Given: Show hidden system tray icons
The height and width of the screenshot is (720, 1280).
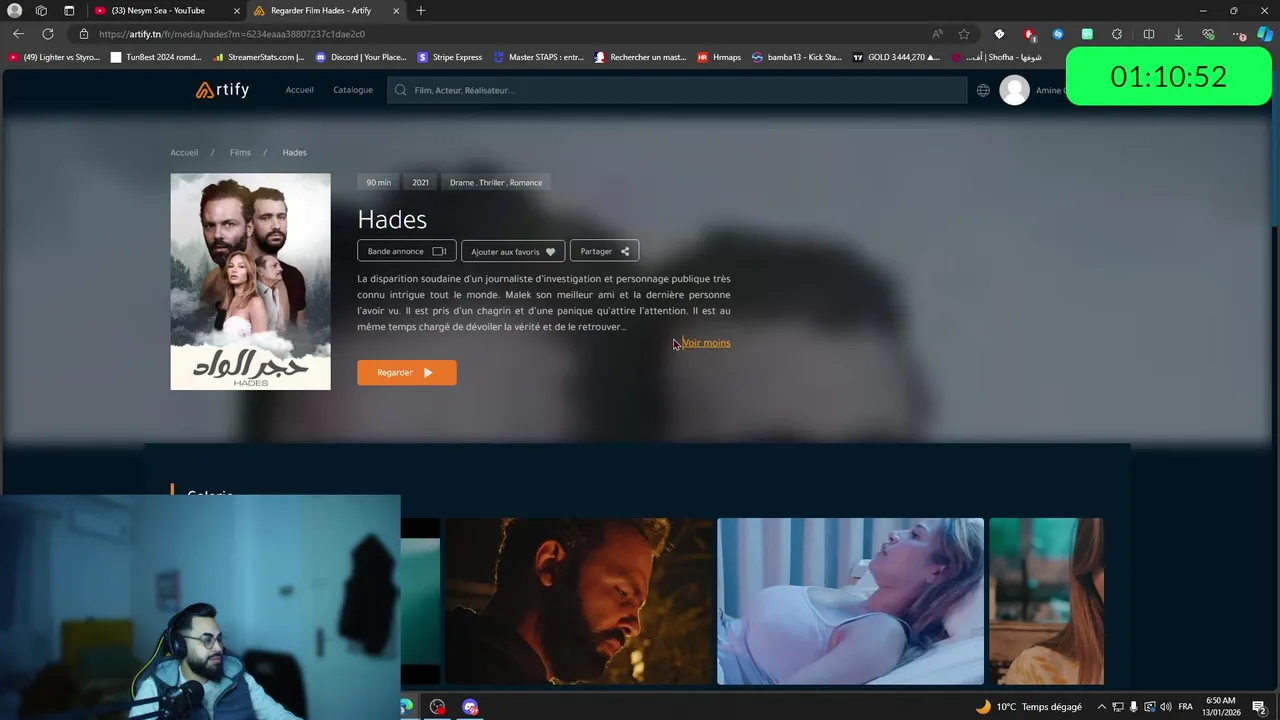Looking at the screenshot, I should click(x=1101, y=707).
